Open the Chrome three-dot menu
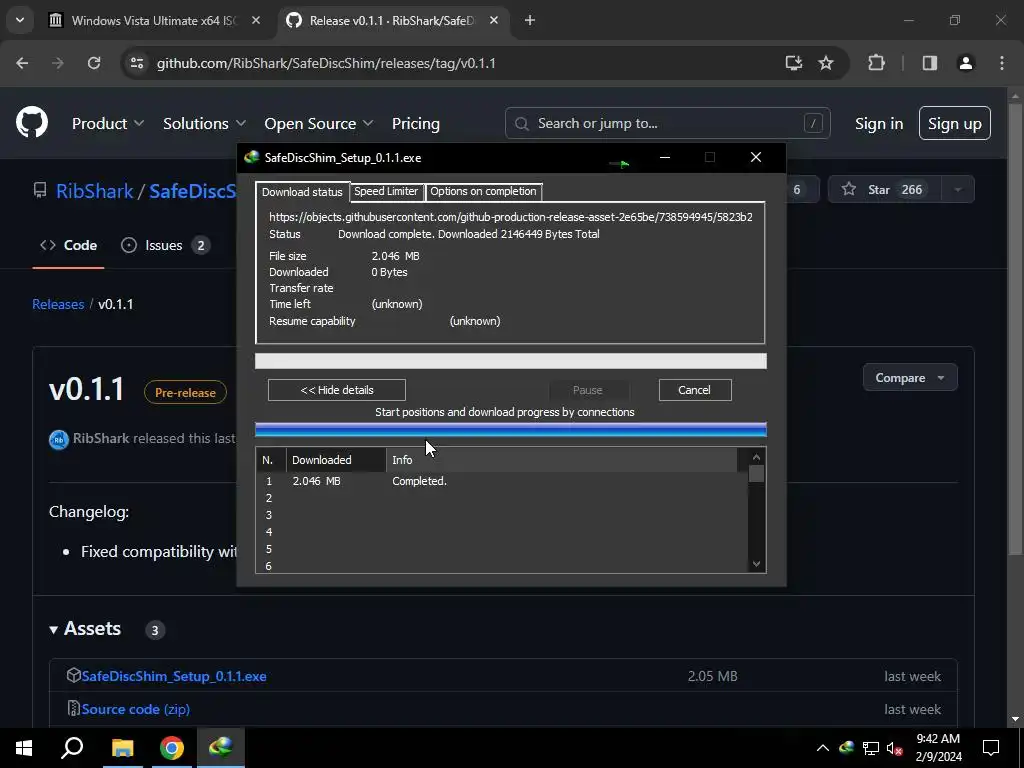The height and width of the screenshot is (768, 1024). point(1002,63)
